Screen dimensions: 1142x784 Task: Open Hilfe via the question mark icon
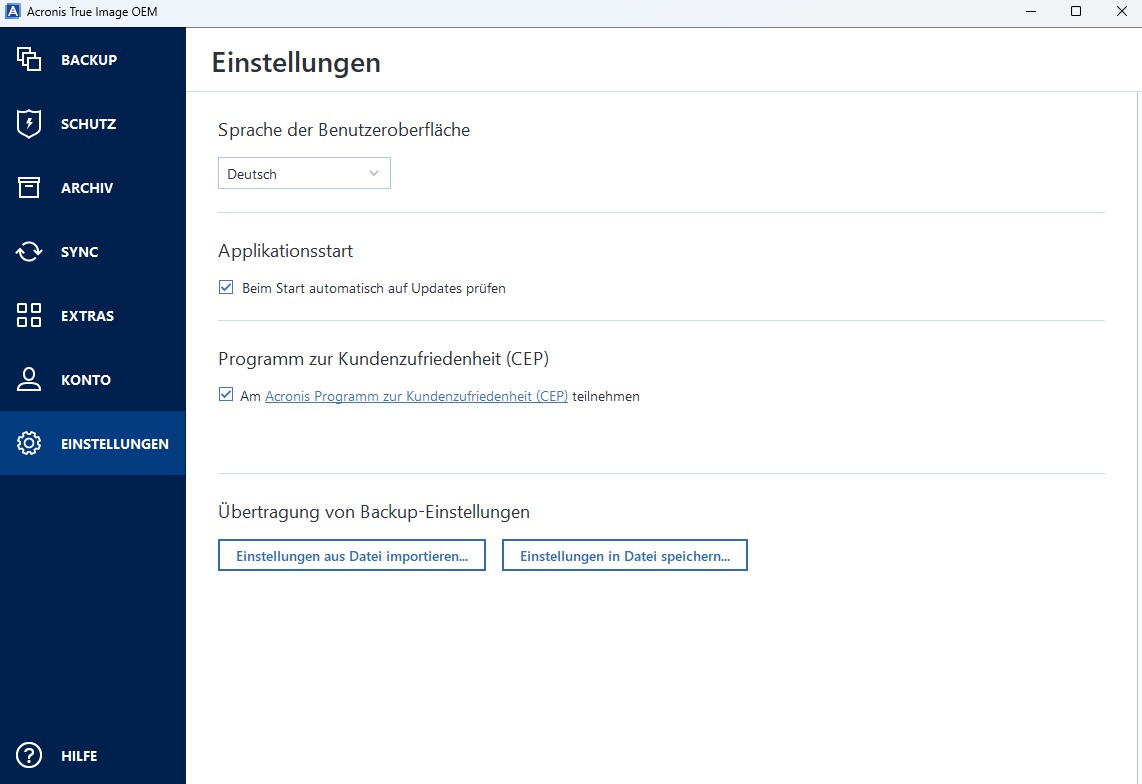[29, 756]
